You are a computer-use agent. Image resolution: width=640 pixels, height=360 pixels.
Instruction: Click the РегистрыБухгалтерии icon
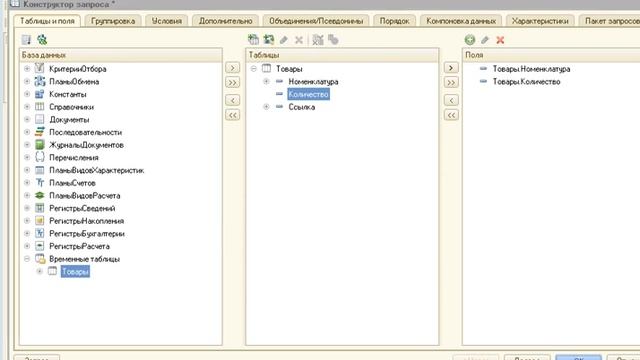[40, 233]
